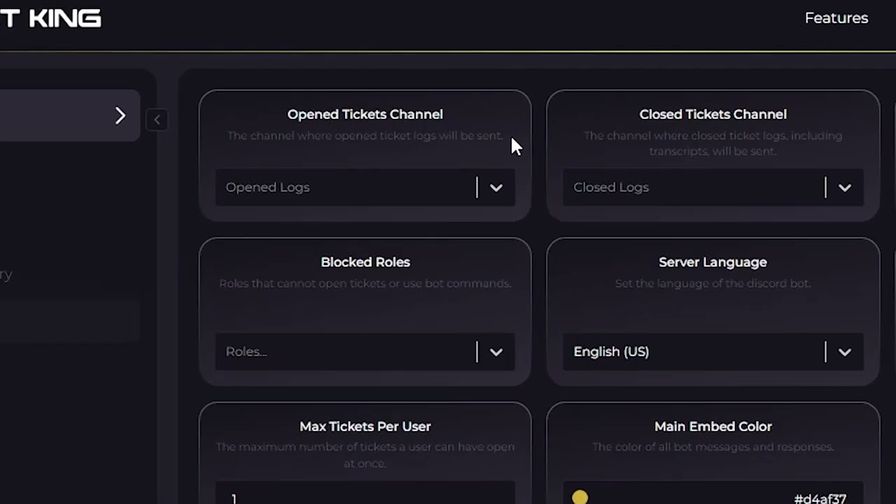Click the #d4af37 hex color value
Image resolution: width=896 pixels, height=504 pixels.
(820, 498)
